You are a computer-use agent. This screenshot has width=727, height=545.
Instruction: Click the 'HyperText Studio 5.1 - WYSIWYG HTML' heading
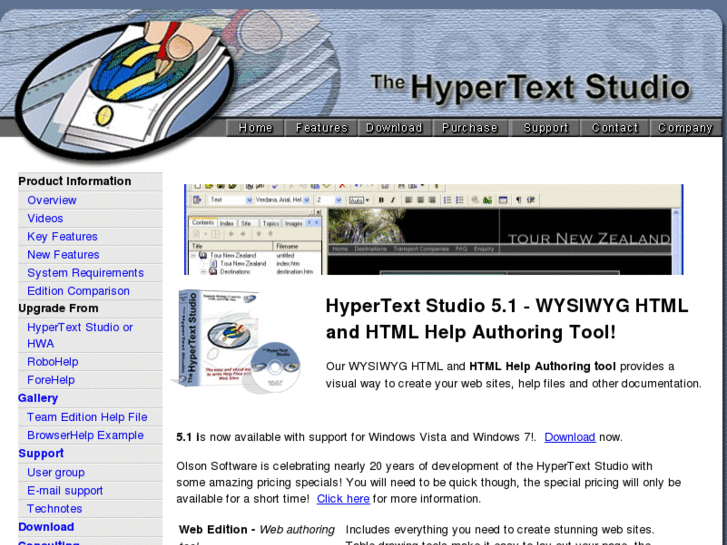(507, 319)
